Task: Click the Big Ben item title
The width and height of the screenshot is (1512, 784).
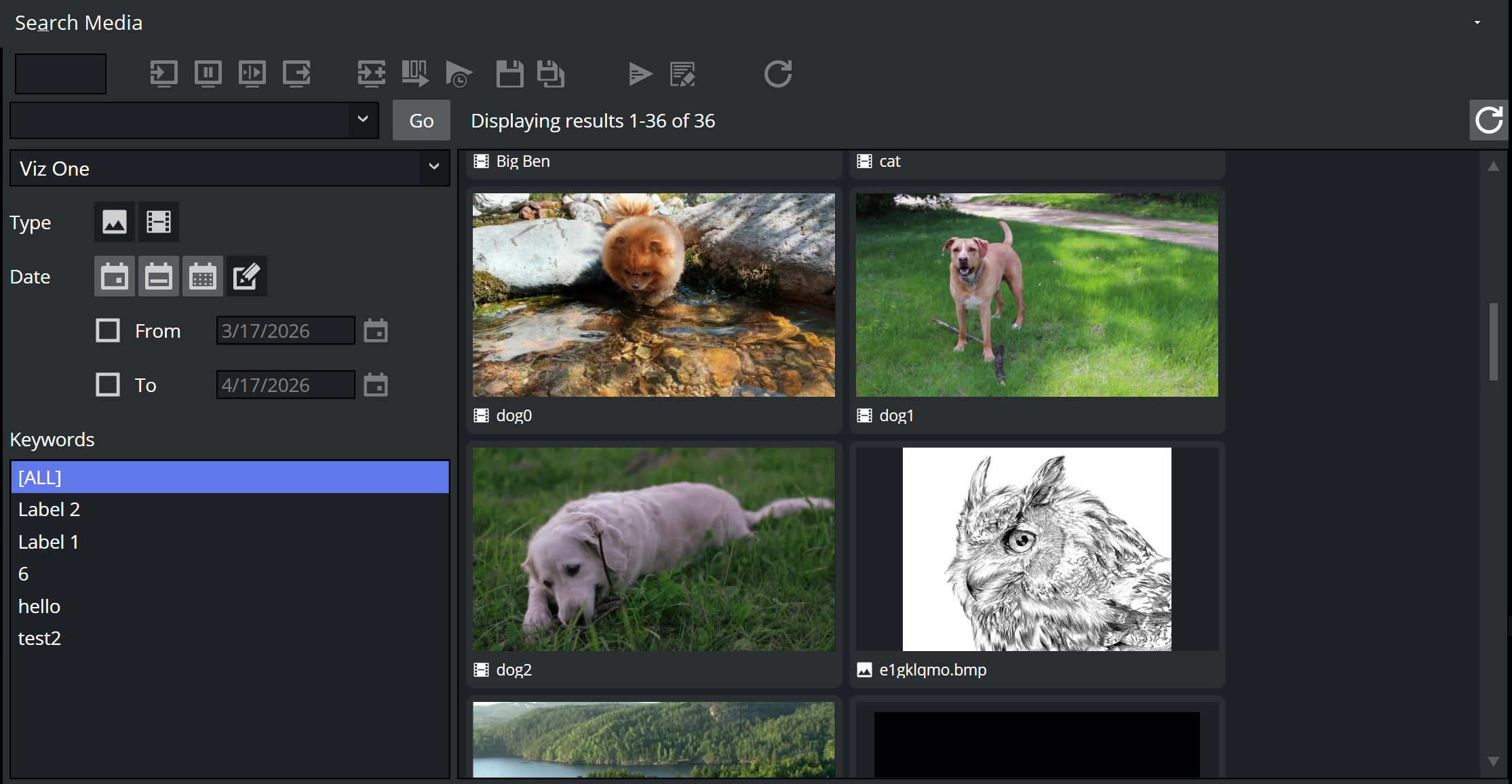Action: tap(523, 161)
